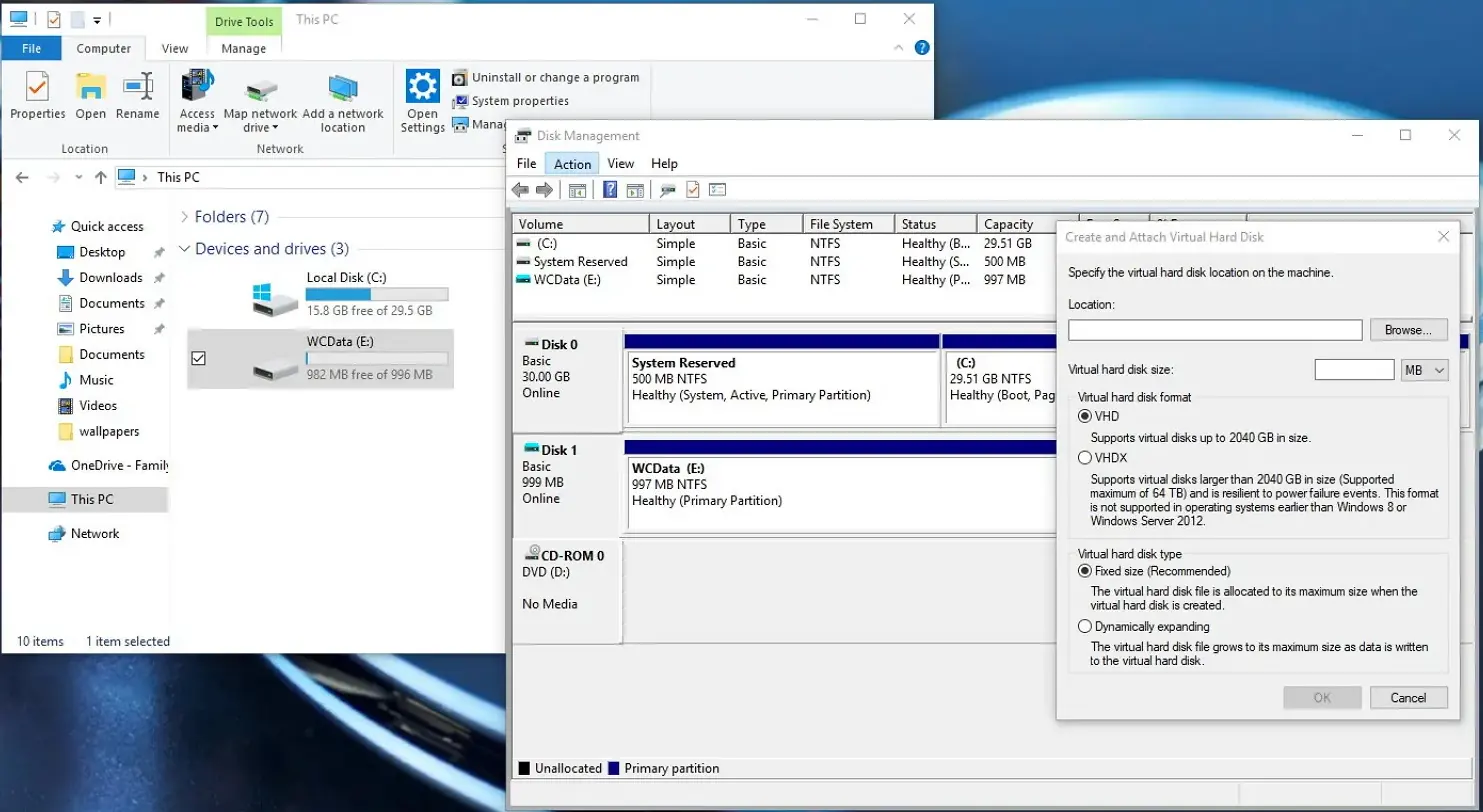This screenshot has width=1483, height=812.
Task: Switch to Computer tab in Explorer ribbon
Action: click(104, 48)
